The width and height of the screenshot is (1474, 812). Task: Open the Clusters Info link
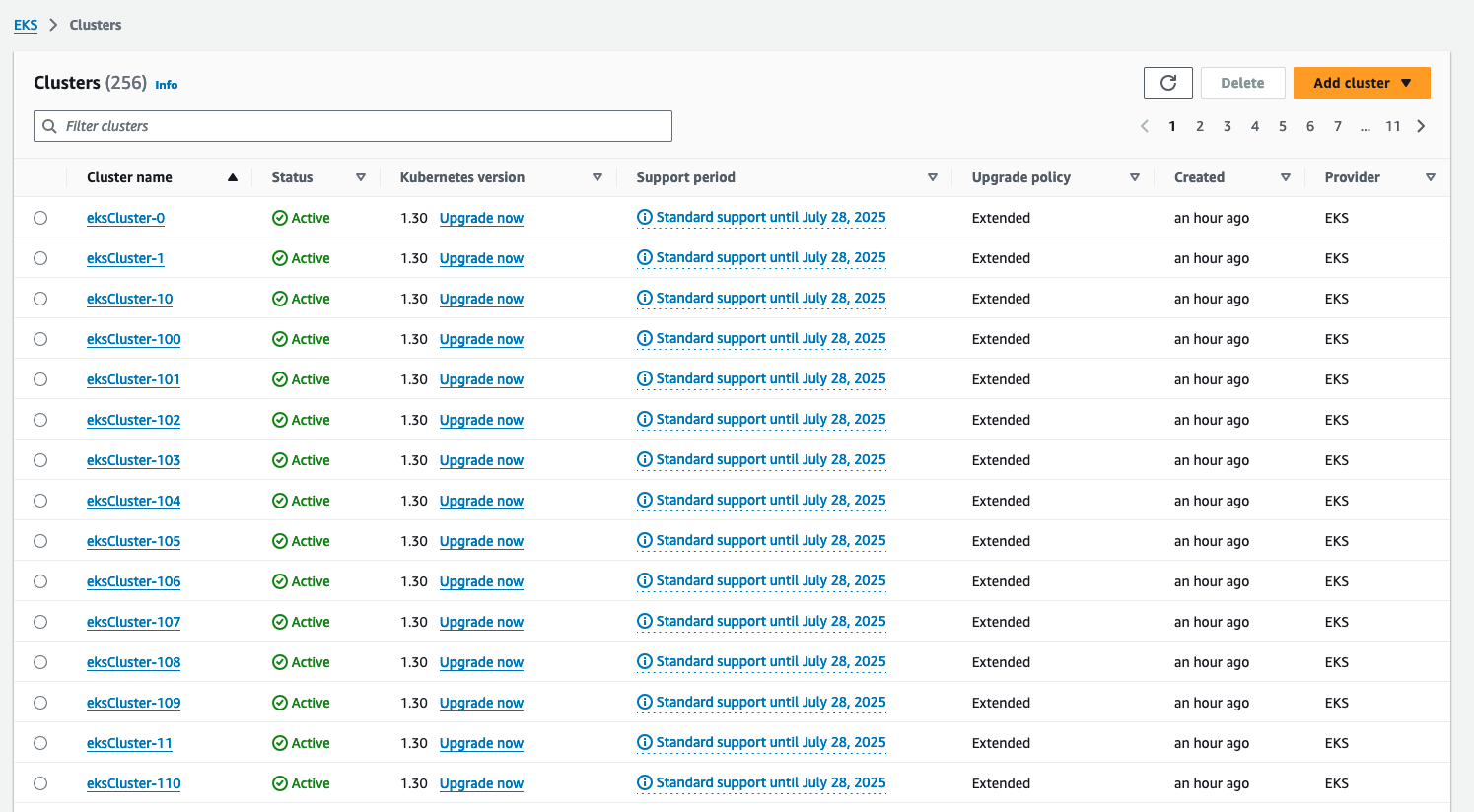coord(167,85)
